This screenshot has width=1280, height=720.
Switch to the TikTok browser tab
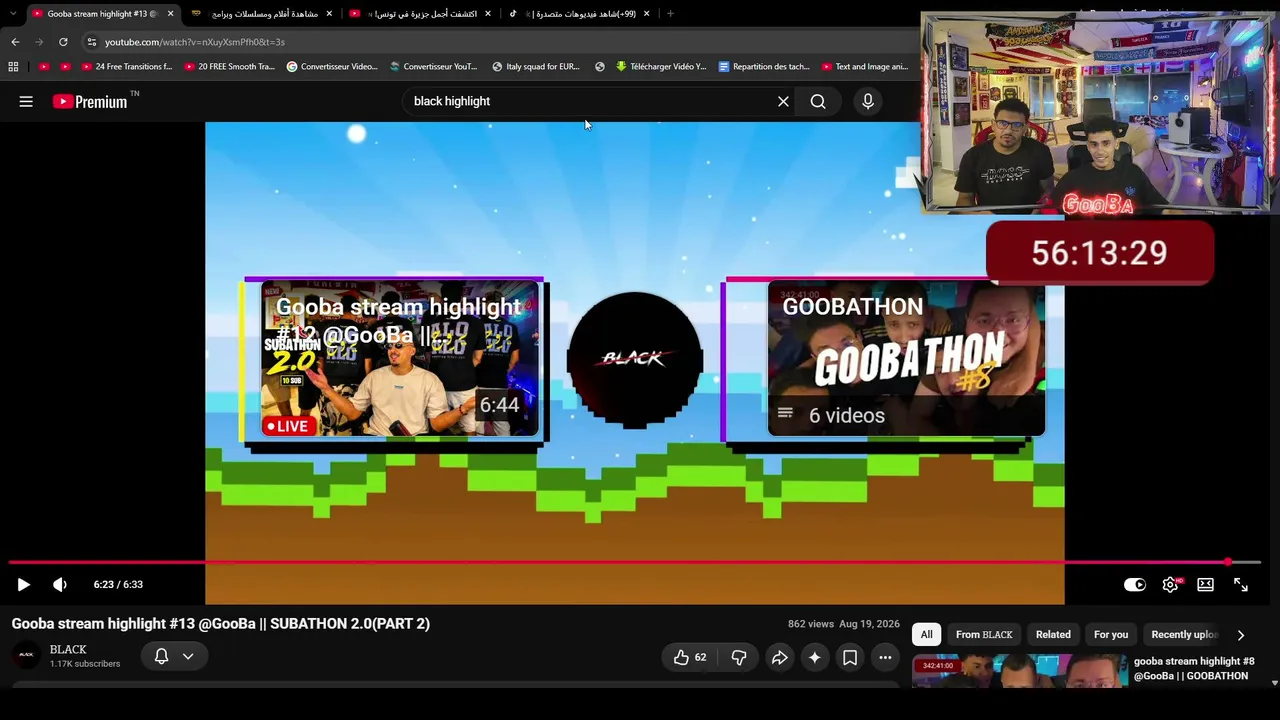[x=580, y=14]
